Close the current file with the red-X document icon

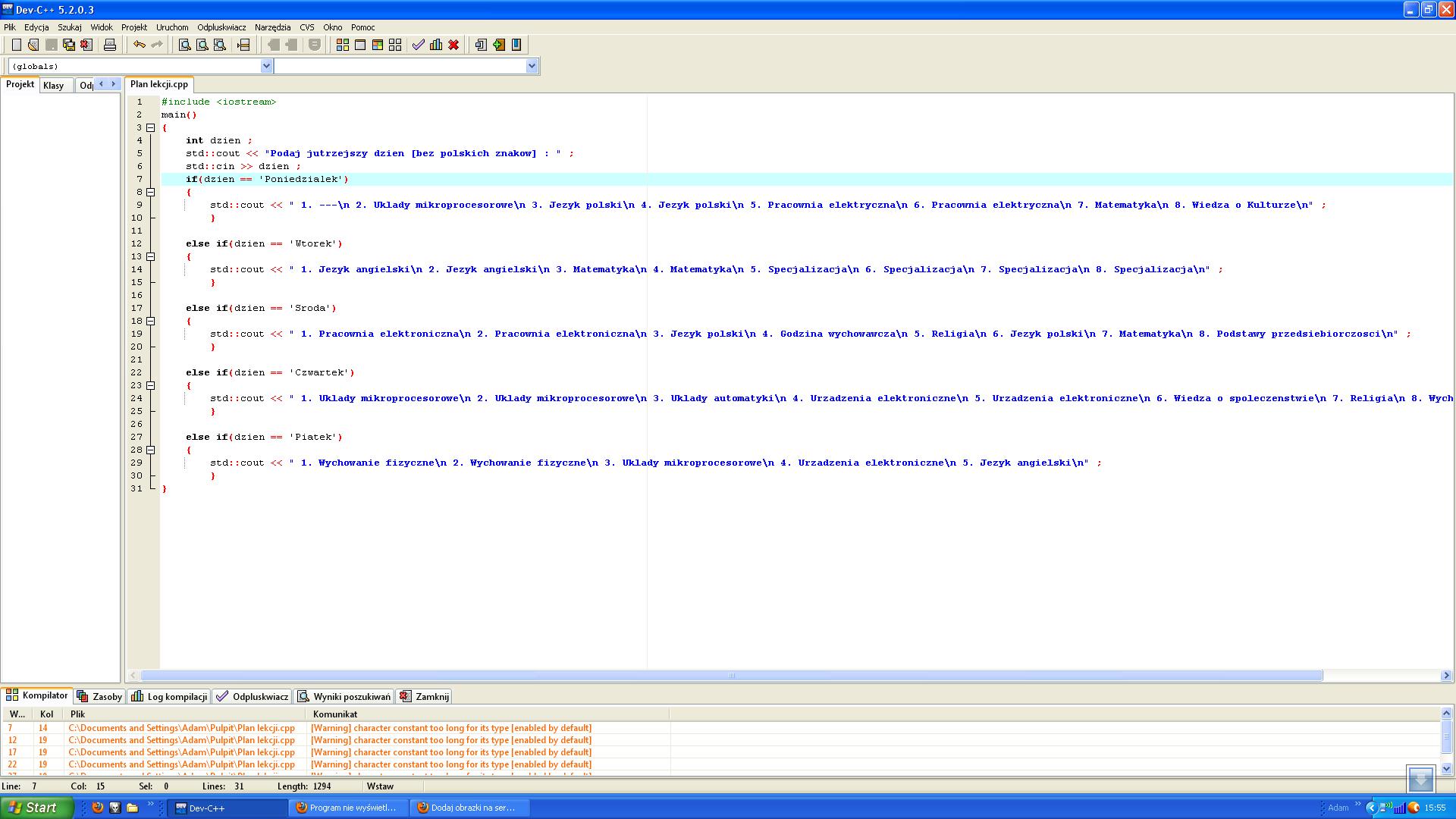point(86,45)
